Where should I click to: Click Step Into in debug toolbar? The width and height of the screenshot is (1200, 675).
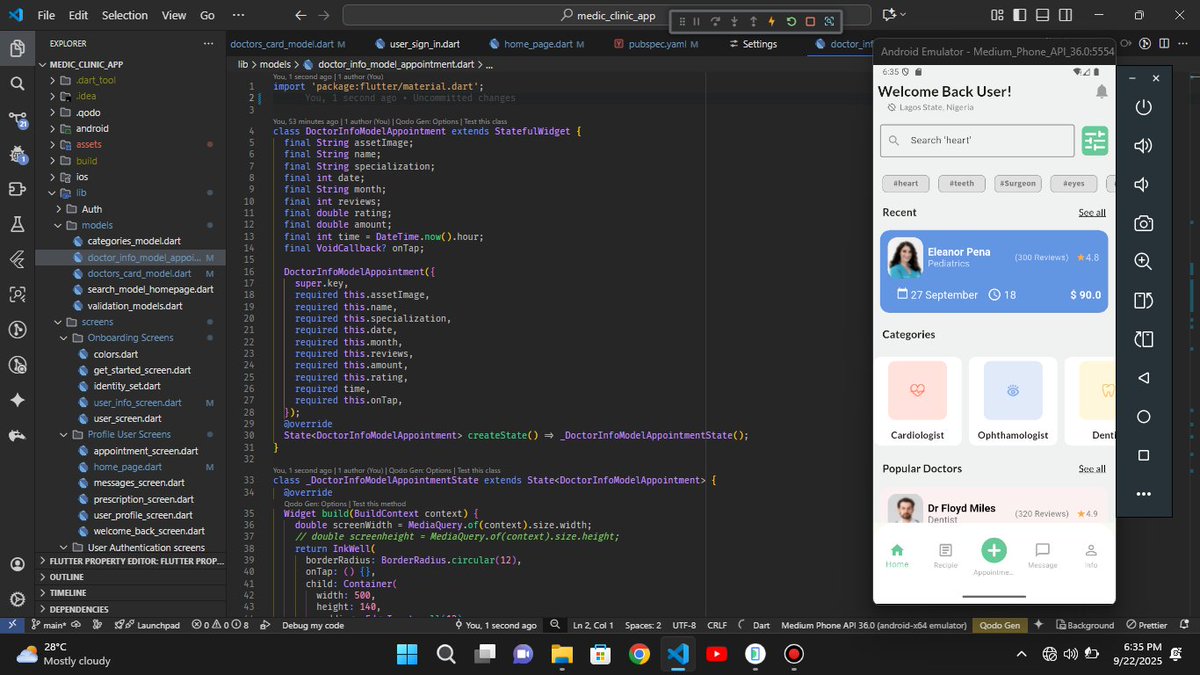coord(734,21)
